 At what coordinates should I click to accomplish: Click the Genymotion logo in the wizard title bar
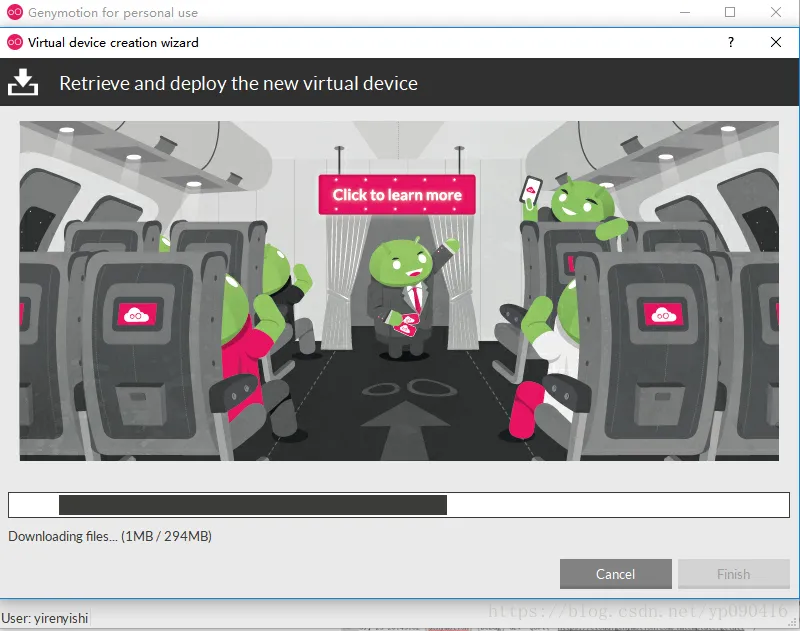(x=15, y=42)
